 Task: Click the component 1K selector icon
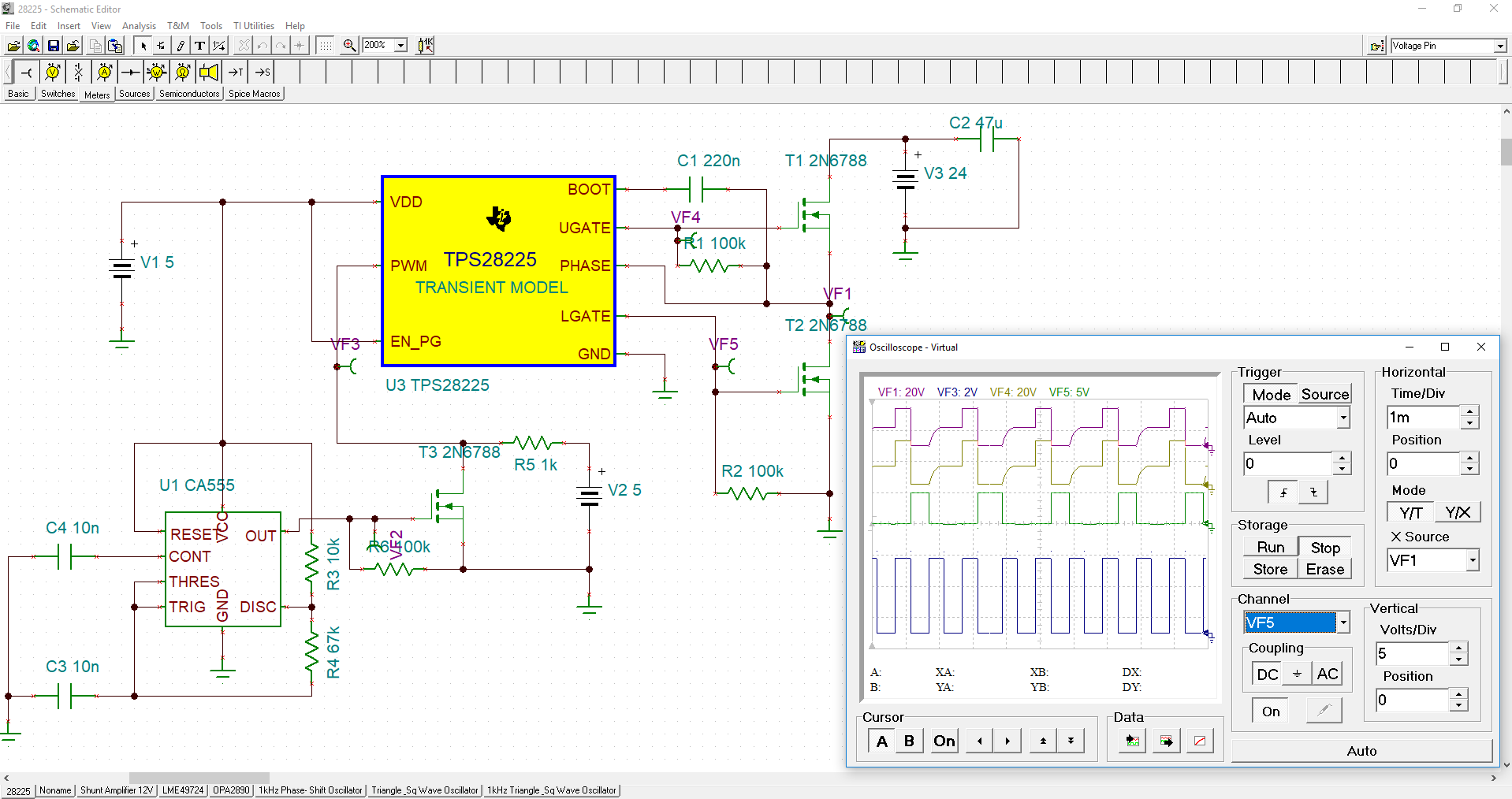pos(426,46)
